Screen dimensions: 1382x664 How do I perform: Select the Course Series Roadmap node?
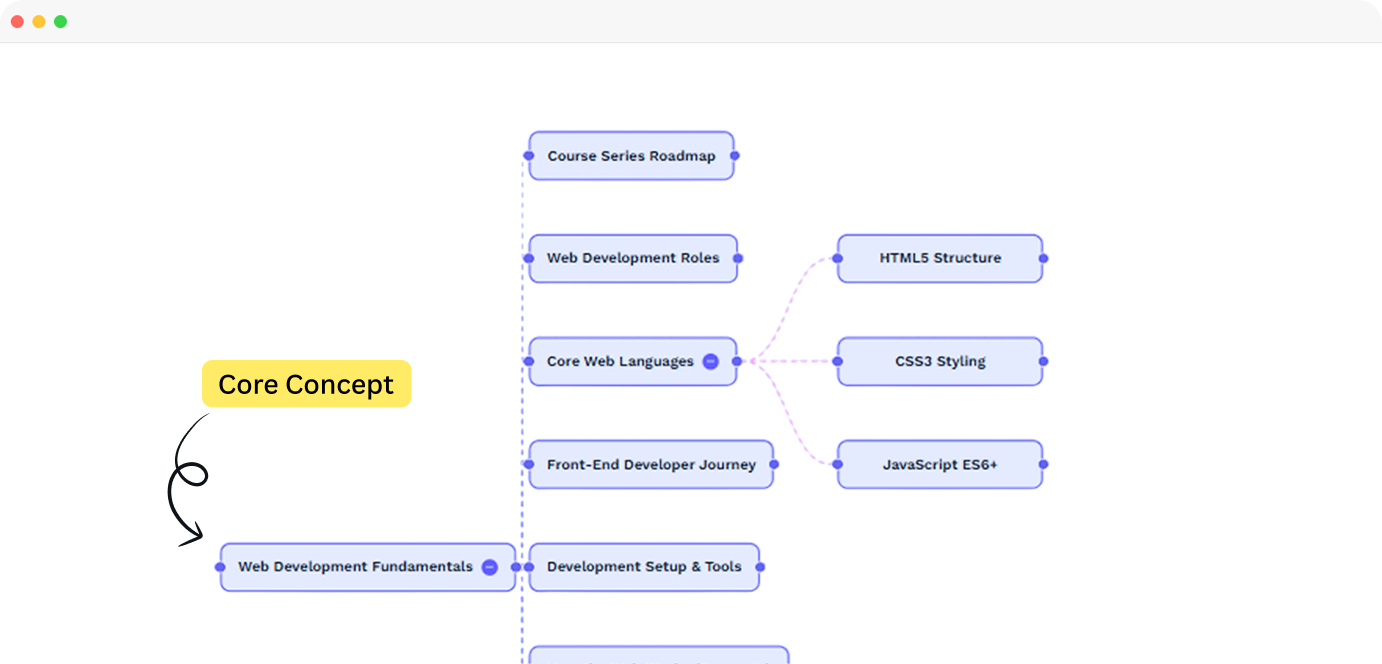tap(632, 156)
